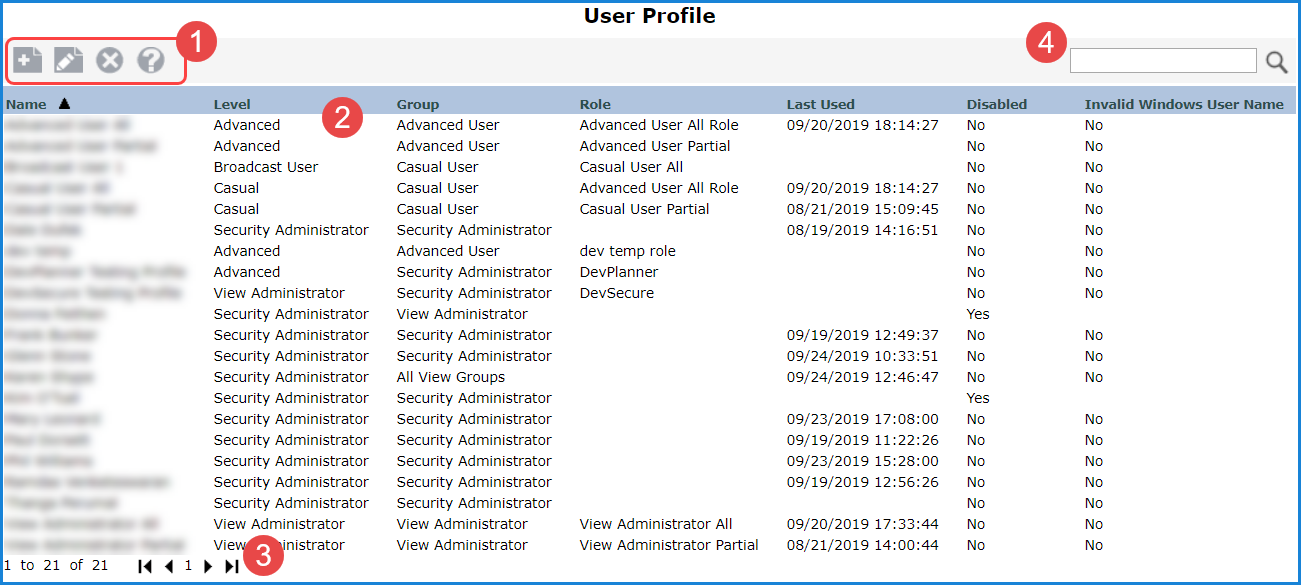The height and width of the screenshot is (585, 1301).
Task: Select the row with role DevSecure
Action: 616,293
